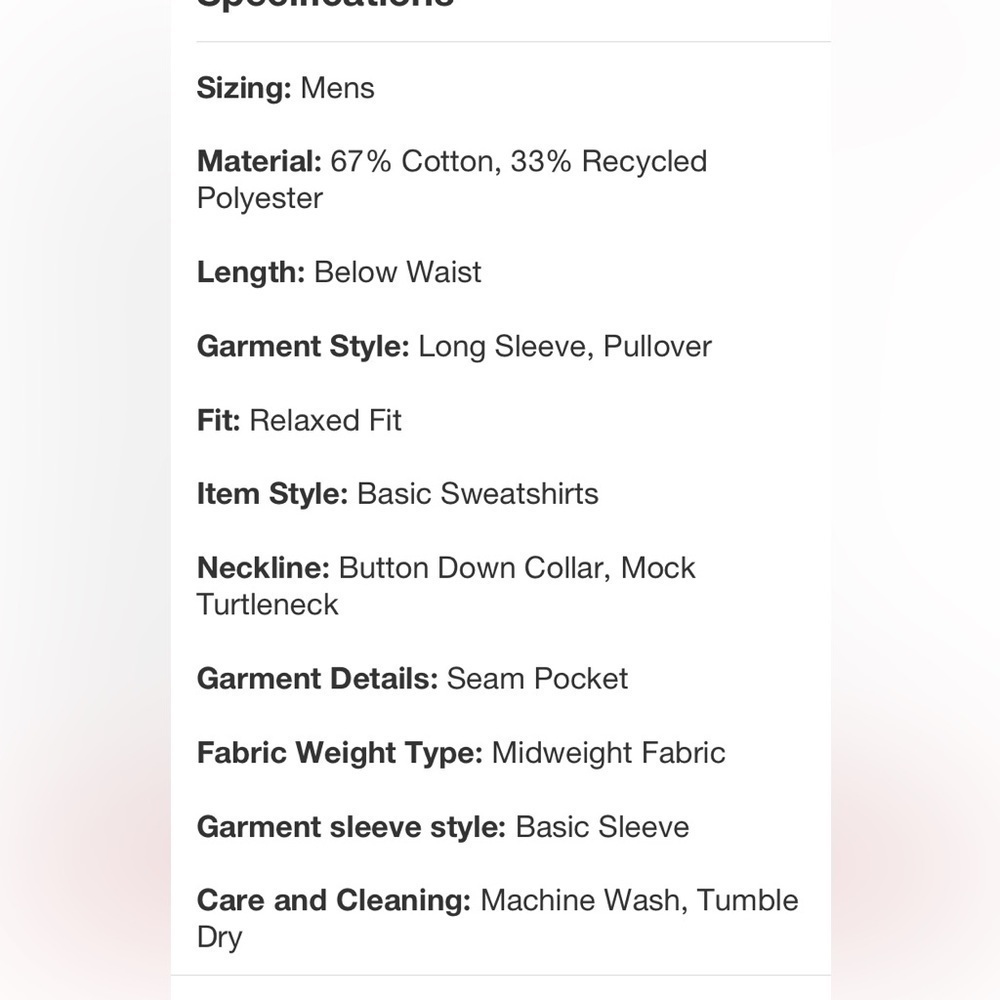Image resolution: width=1000 pixels, height=1000 pixels.
Task: Click the Seam Pocket value
Action: point(538,679)
